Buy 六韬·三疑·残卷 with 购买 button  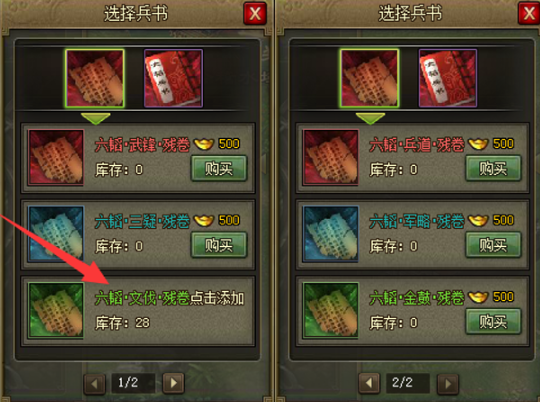click(219, 245)
